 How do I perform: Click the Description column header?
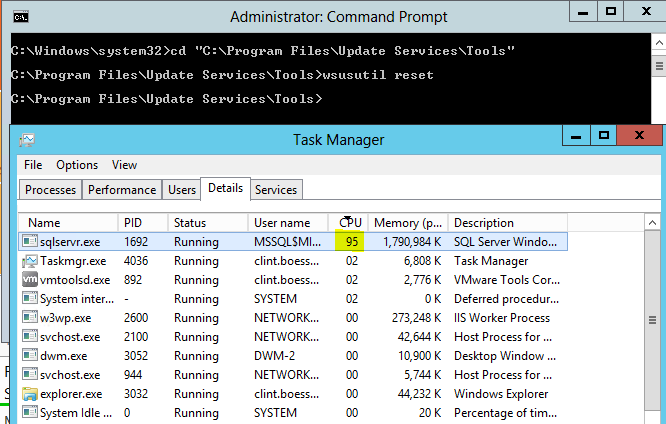click(483, 223)
